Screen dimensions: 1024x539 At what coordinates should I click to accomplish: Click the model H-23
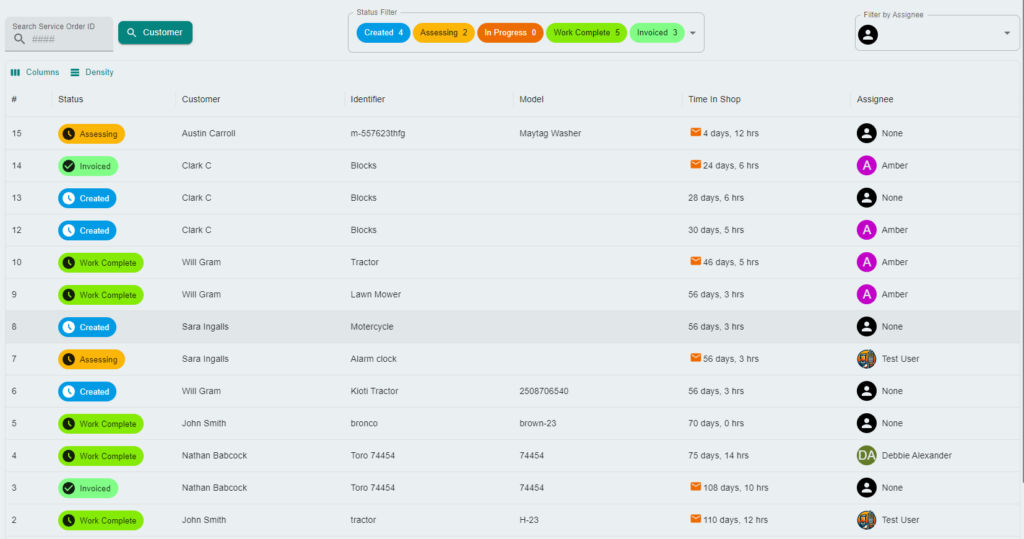529,520
